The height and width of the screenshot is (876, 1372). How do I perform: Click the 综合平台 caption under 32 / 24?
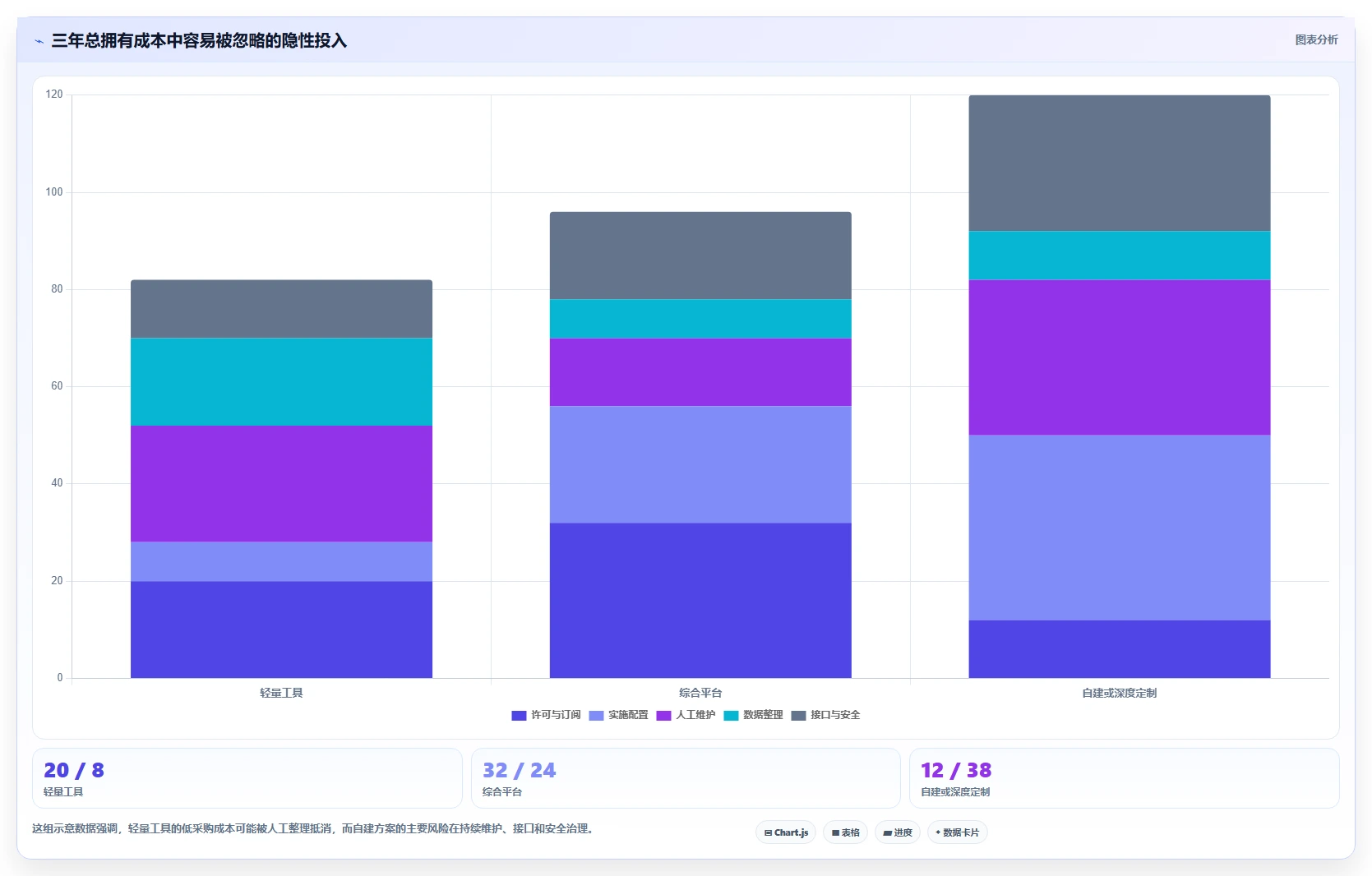[502, 792]
